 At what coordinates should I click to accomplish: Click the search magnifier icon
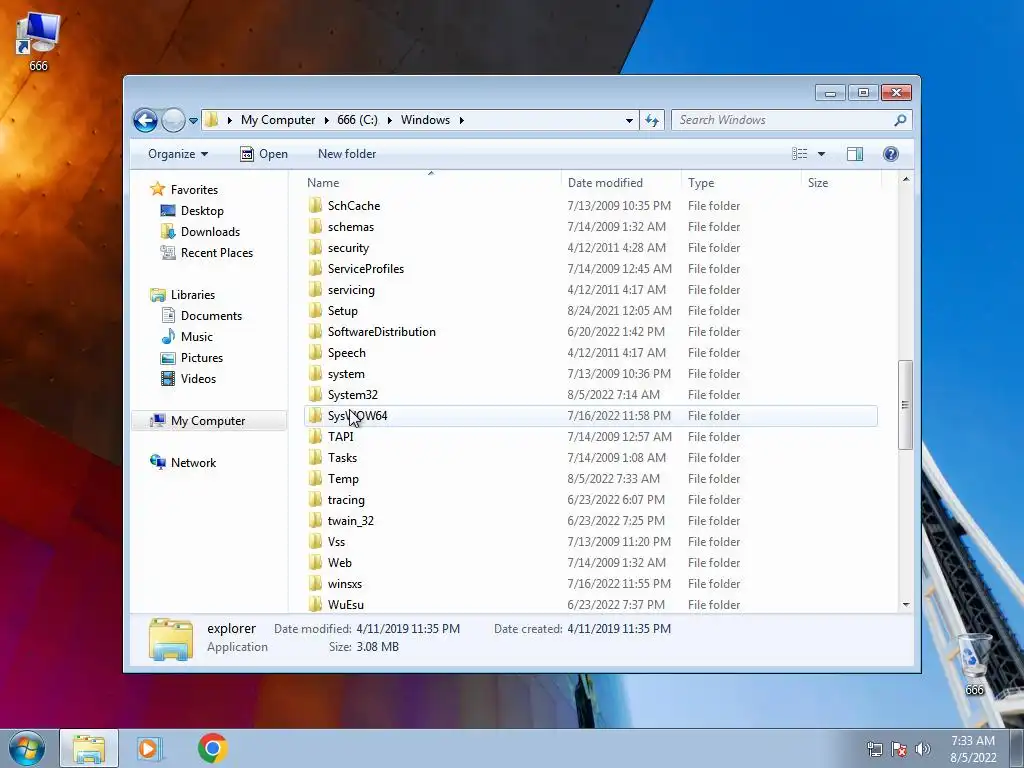(900, 120)
